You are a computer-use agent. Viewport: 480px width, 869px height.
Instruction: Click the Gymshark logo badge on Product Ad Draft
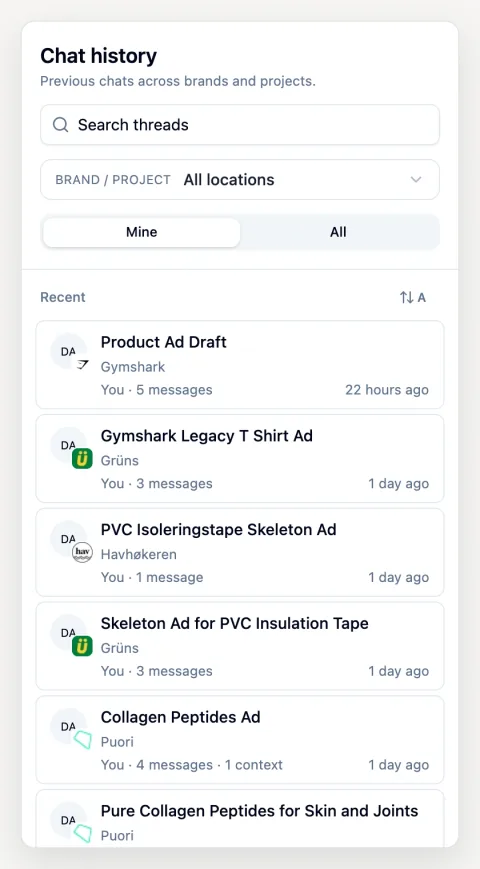[83, 365]
